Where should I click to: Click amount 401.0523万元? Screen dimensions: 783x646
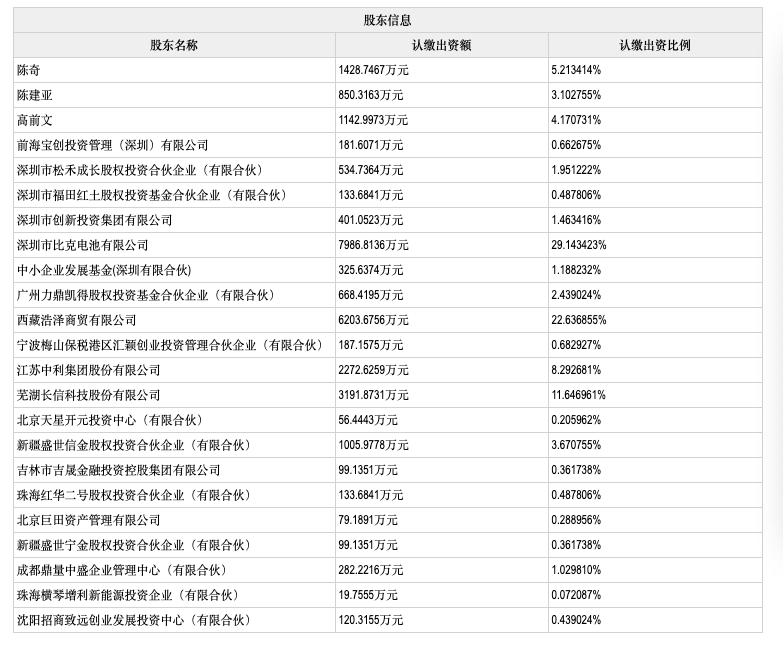point(371,220)
